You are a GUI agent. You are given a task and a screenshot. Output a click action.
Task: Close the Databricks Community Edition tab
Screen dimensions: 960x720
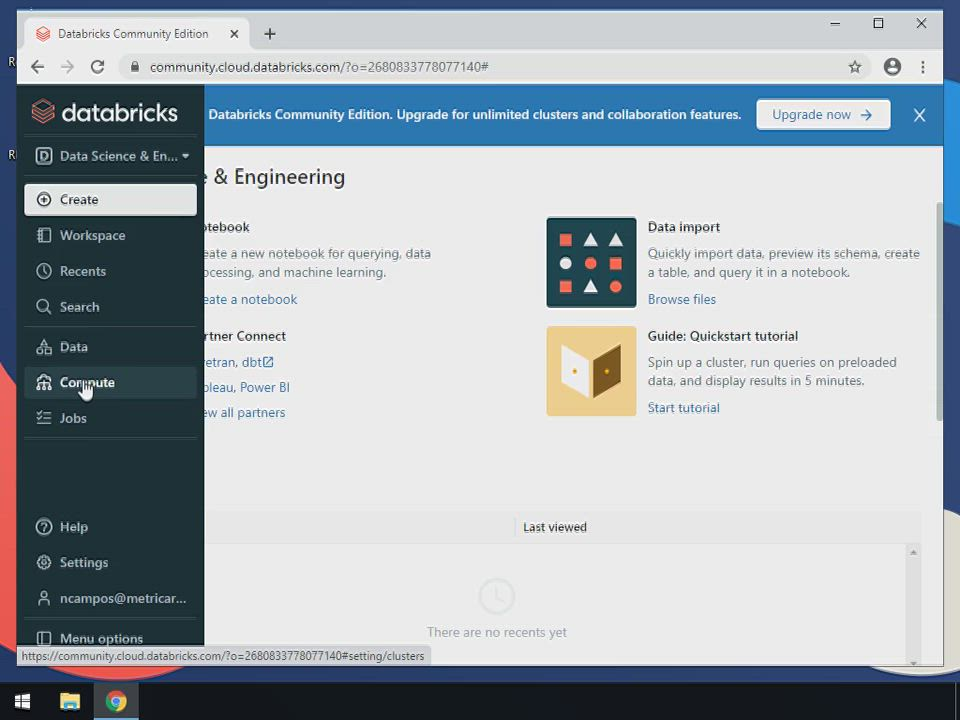click(234, 34)
